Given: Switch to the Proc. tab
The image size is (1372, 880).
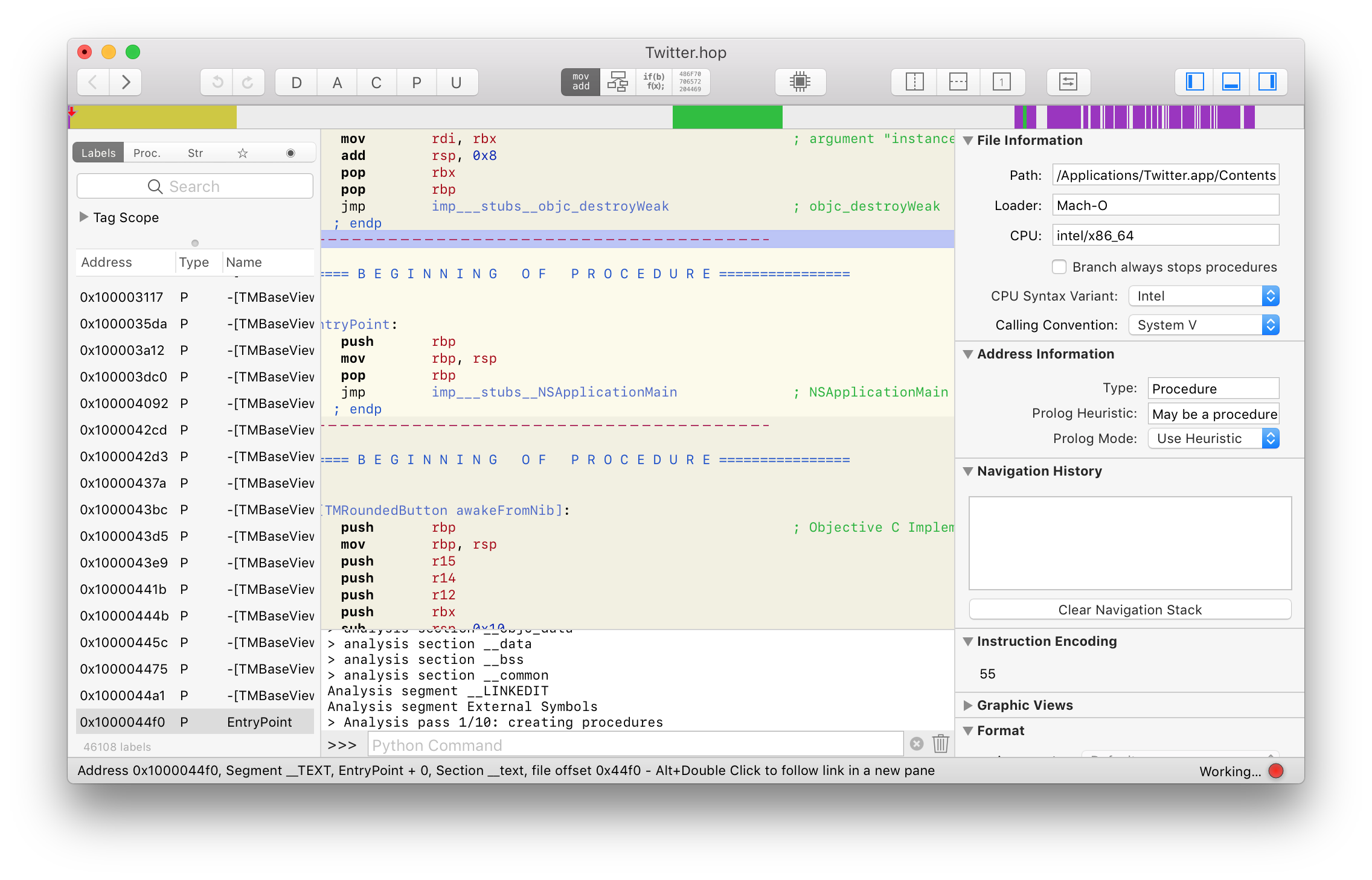Looking at the screenshot, I should [x=147, y=153].
